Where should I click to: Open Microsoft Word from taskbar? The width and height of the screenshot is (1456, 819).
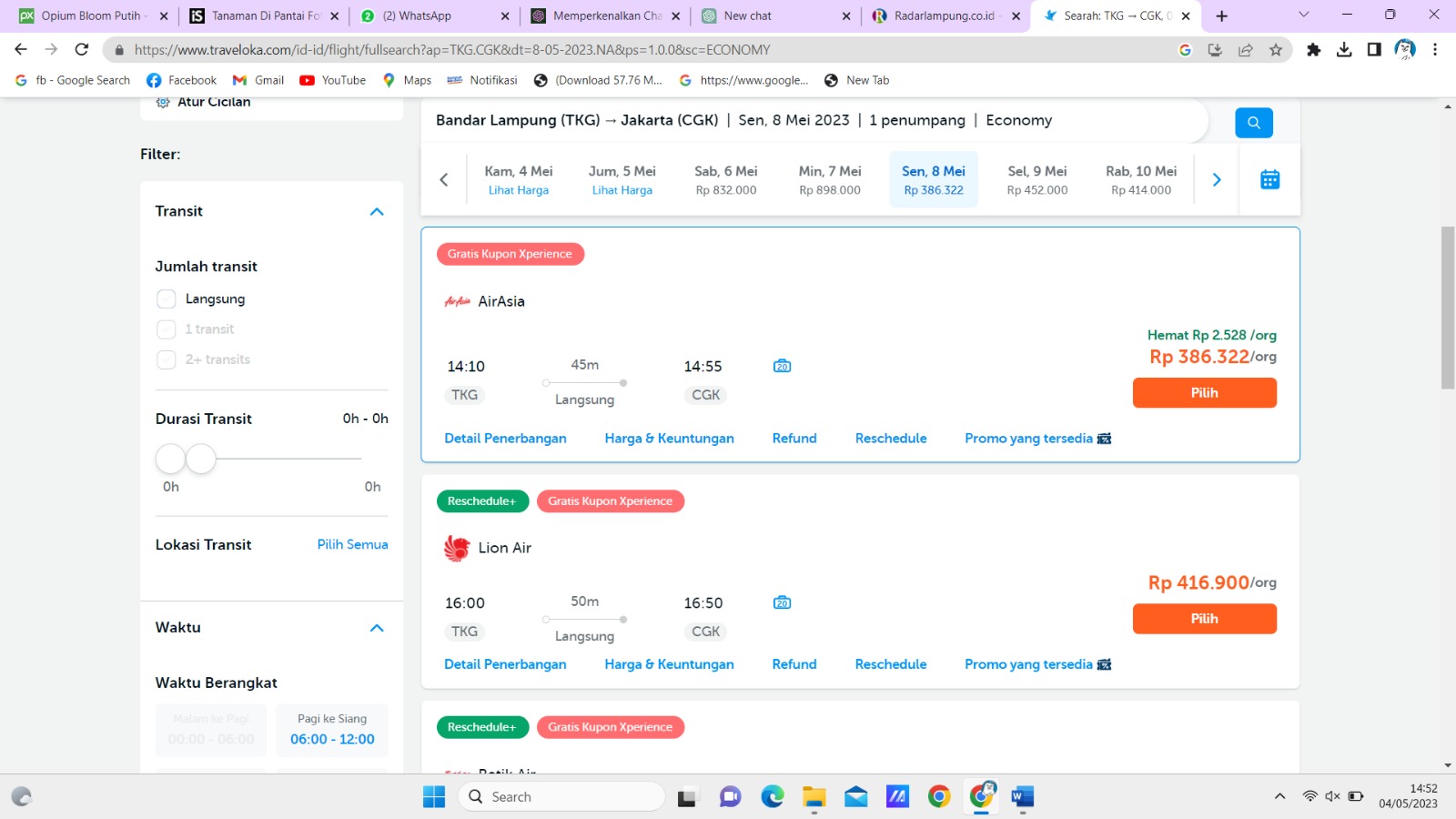coord(1023,797)
